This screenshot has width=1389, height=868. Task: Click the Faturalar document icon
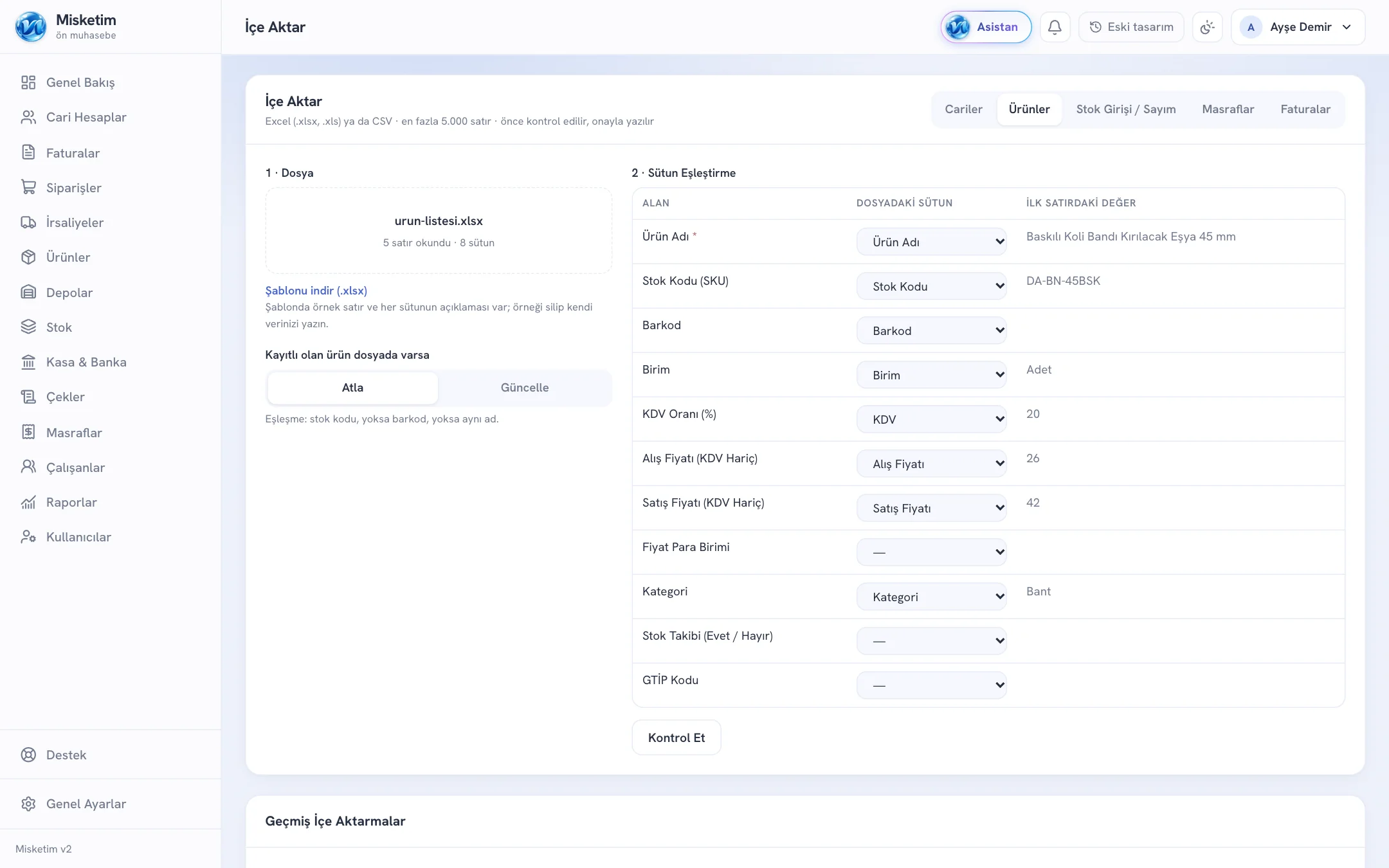[28, 152]
